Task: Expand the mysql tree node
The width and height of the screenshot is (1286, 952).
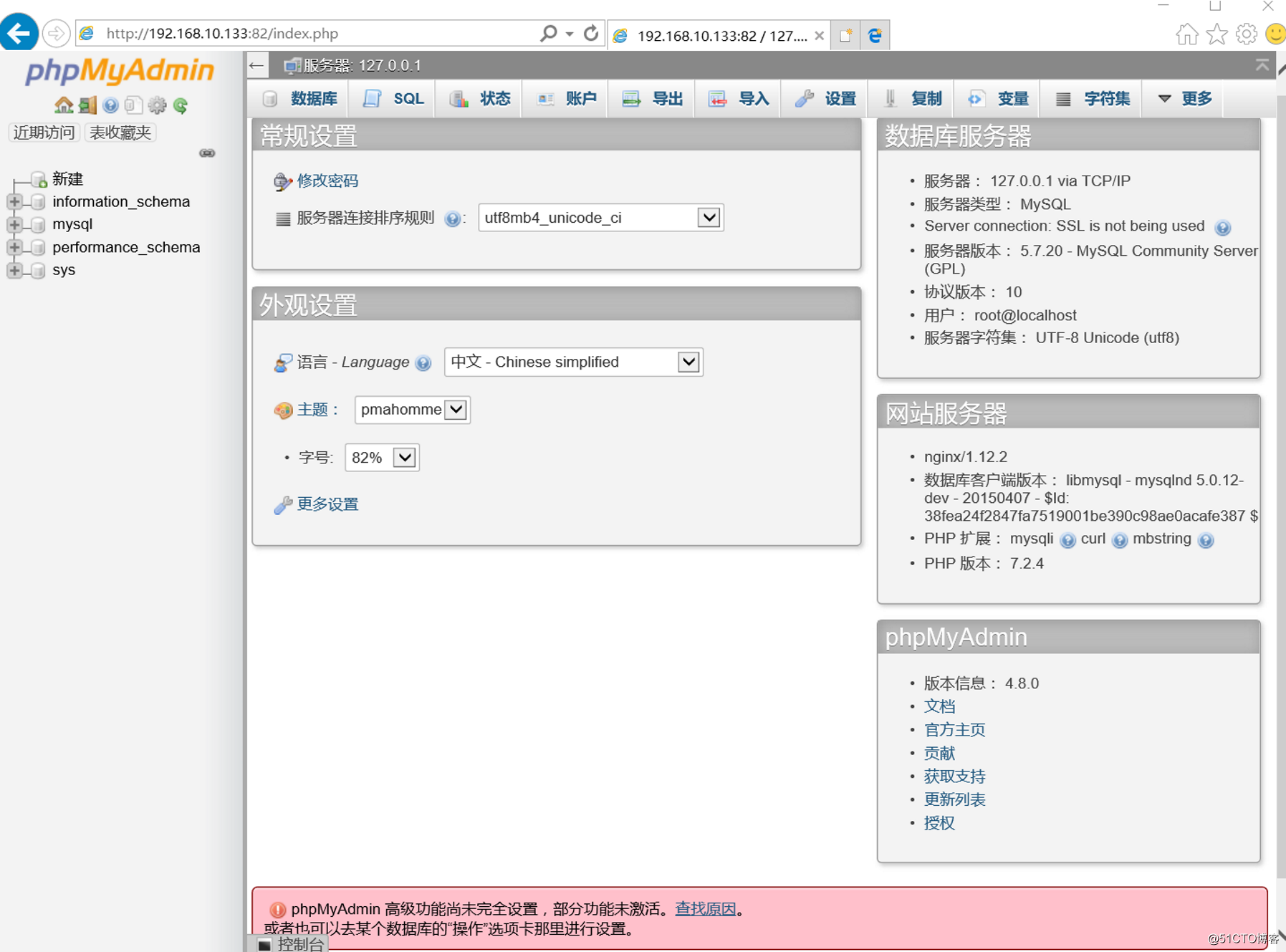Action: click(14, 225)
